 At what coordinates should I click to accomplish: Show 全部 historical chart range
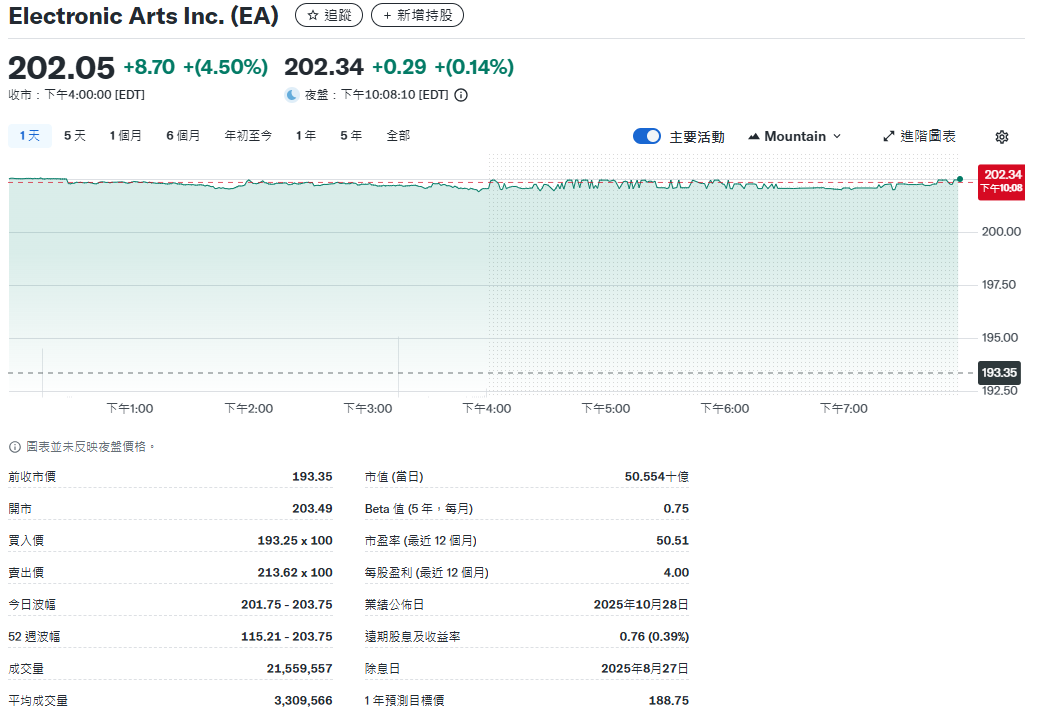pyautogui.click(x=398, y=136)
